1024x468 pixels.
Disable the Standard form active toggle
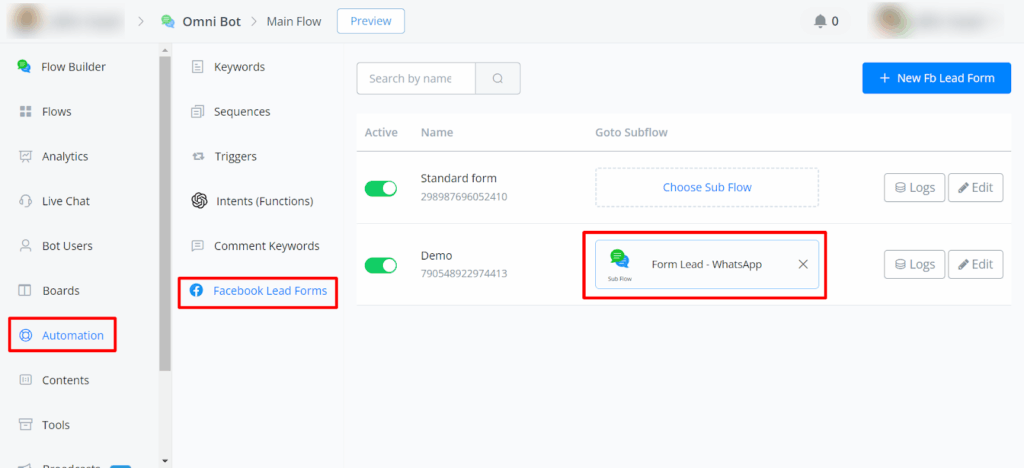[381, 188]
